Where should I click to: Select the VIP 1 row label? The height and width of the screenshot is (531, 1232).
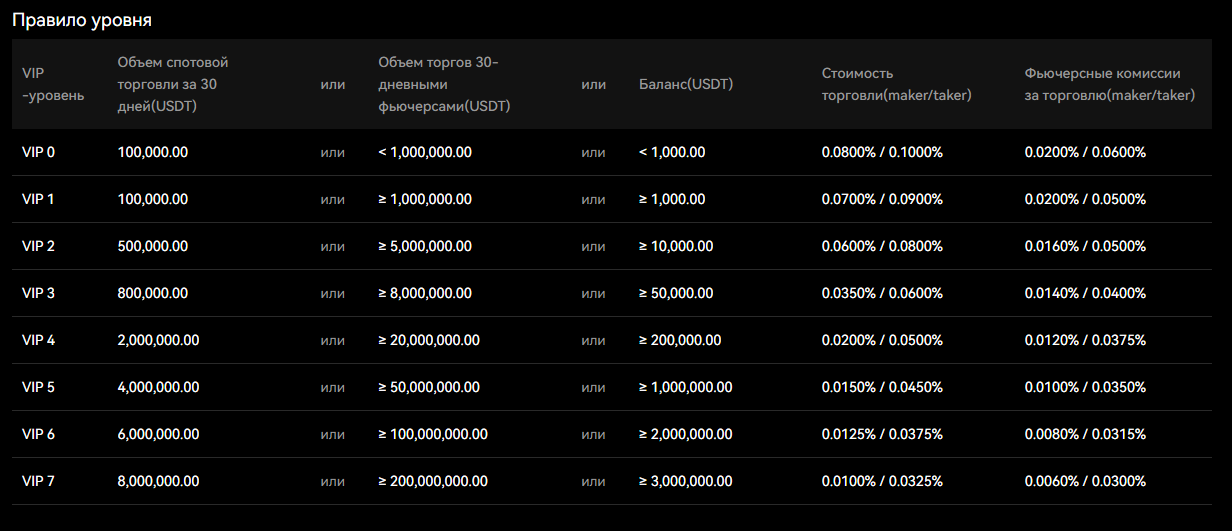(38, 199)
